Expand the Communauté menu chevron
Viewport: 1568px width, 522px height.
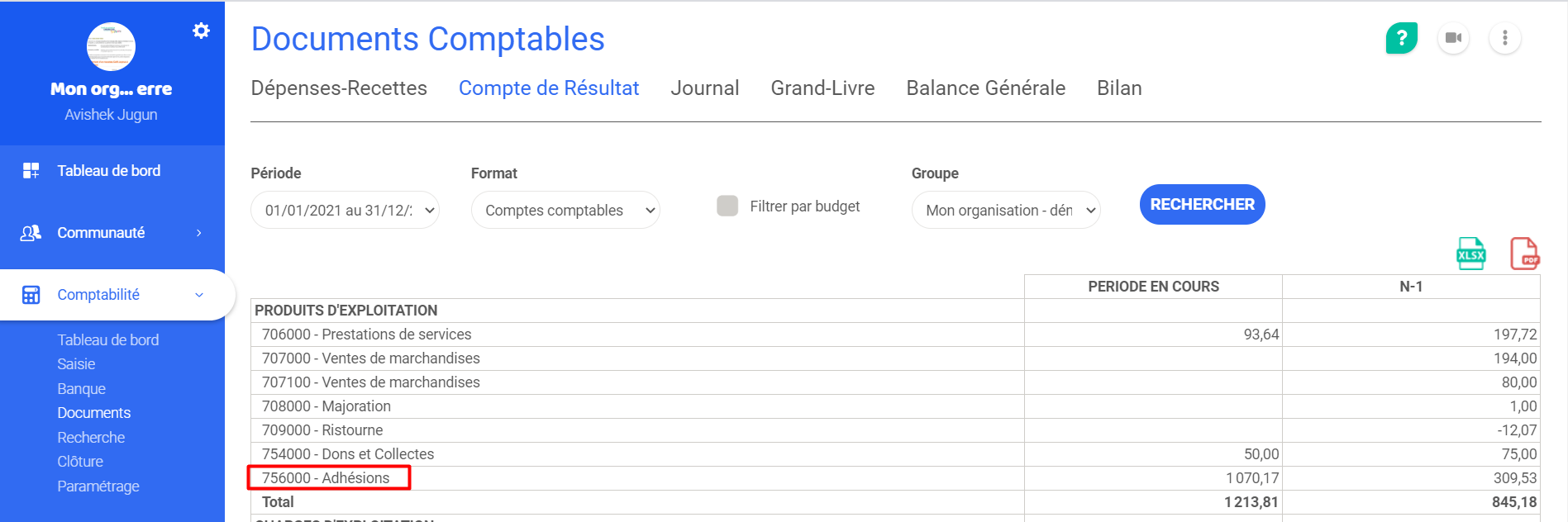[x=198, y=233]
